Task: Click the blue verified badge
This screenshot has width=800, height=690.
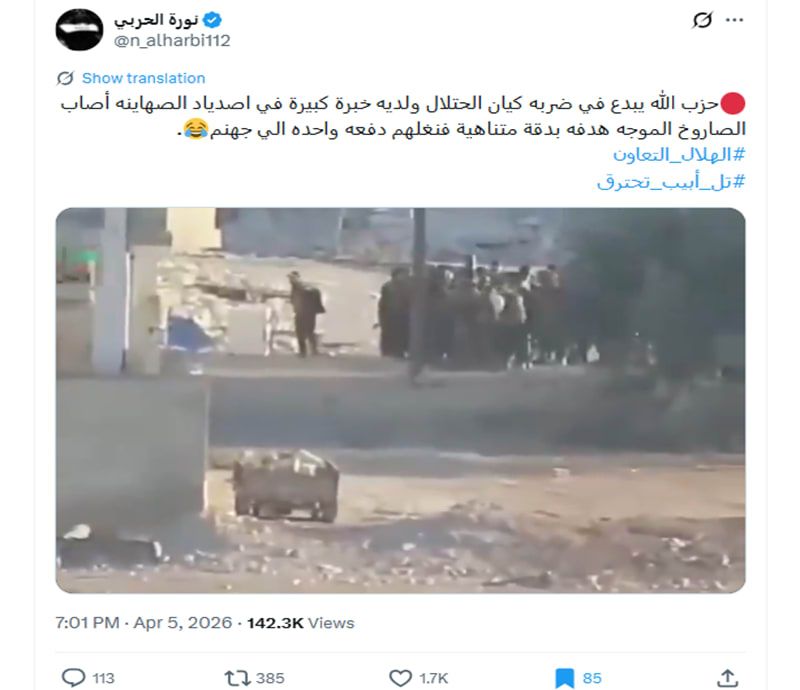Action: point(212,20)
